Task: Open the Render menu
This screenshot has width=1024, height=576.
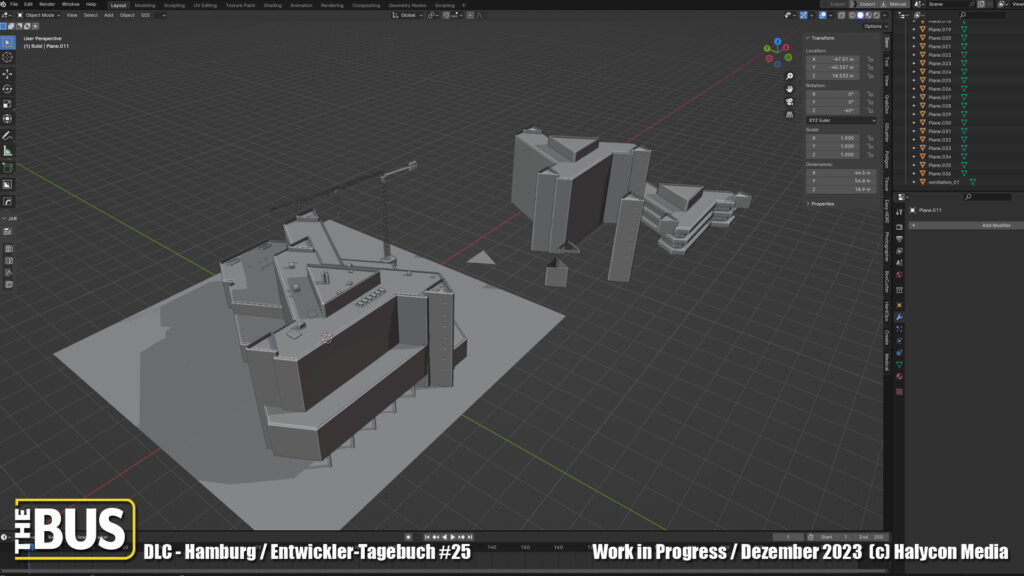Action: tap(47, 4)
